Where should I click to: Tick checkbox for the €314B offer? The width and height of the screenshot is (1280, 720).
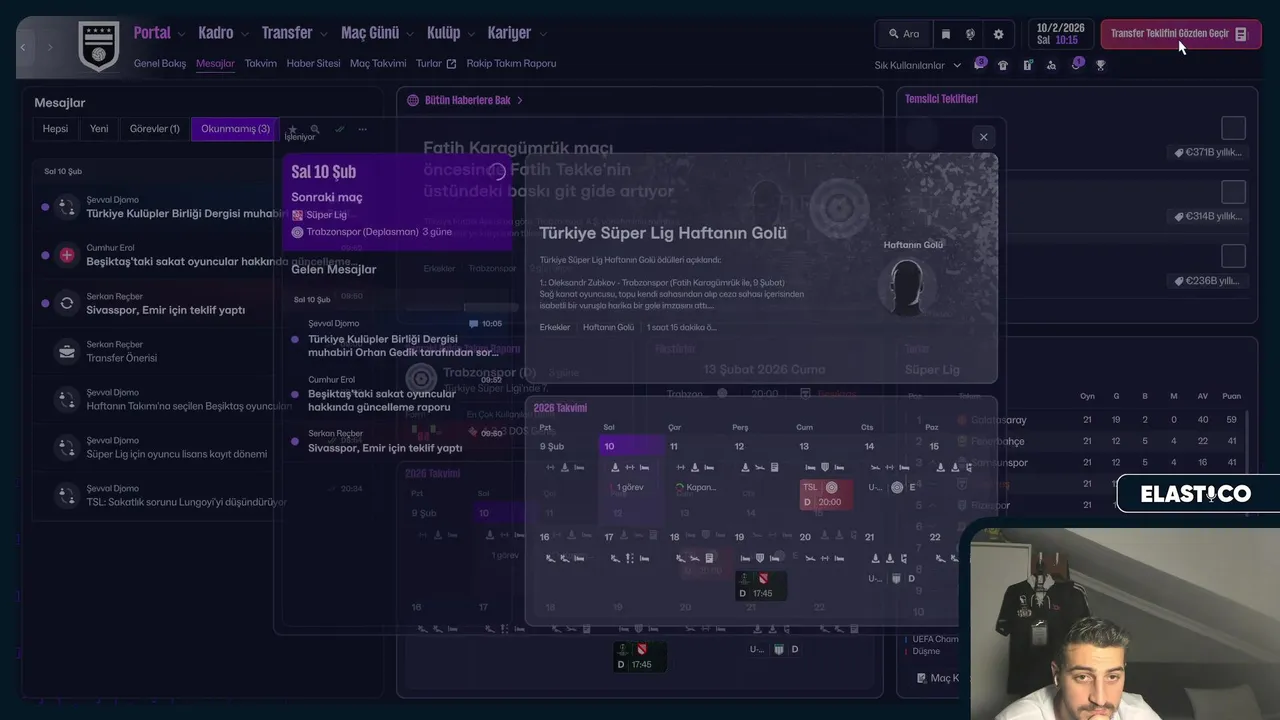1233,192
